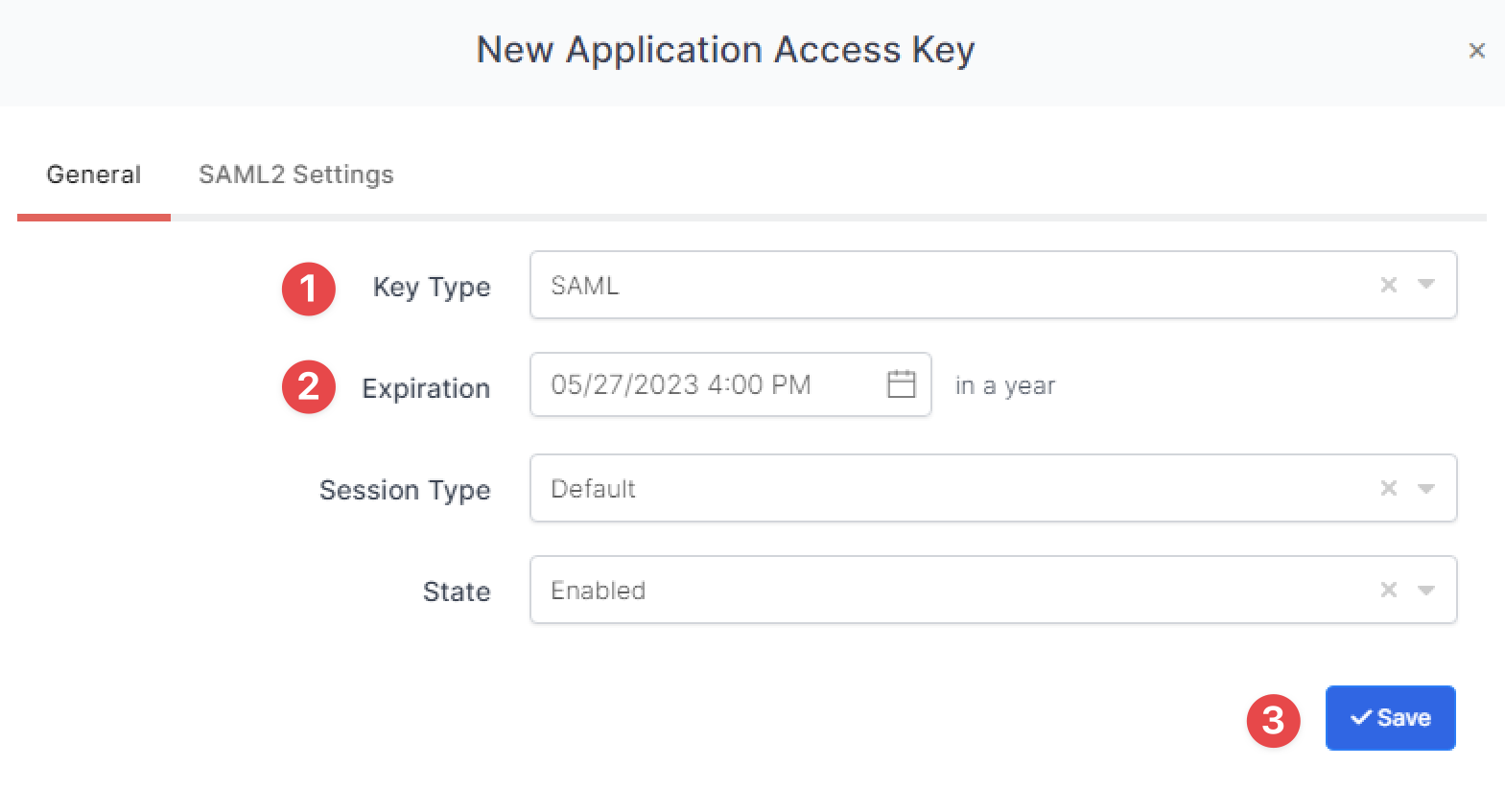Click the red badge numbered 3

pos(1273,721)
